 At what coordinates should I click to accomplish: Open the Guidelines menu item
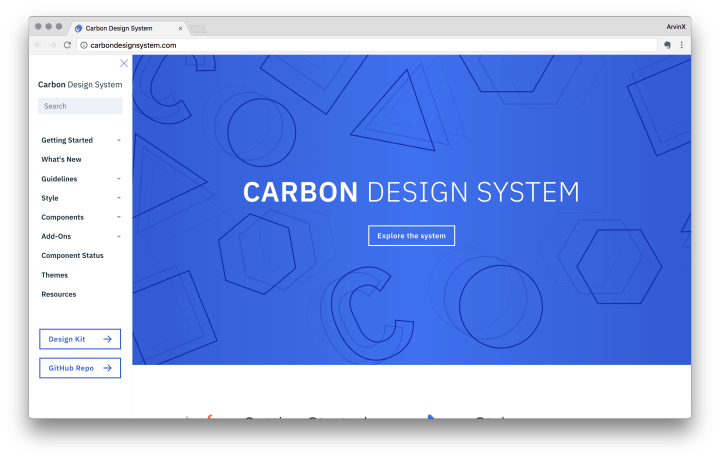coord(59,179)
